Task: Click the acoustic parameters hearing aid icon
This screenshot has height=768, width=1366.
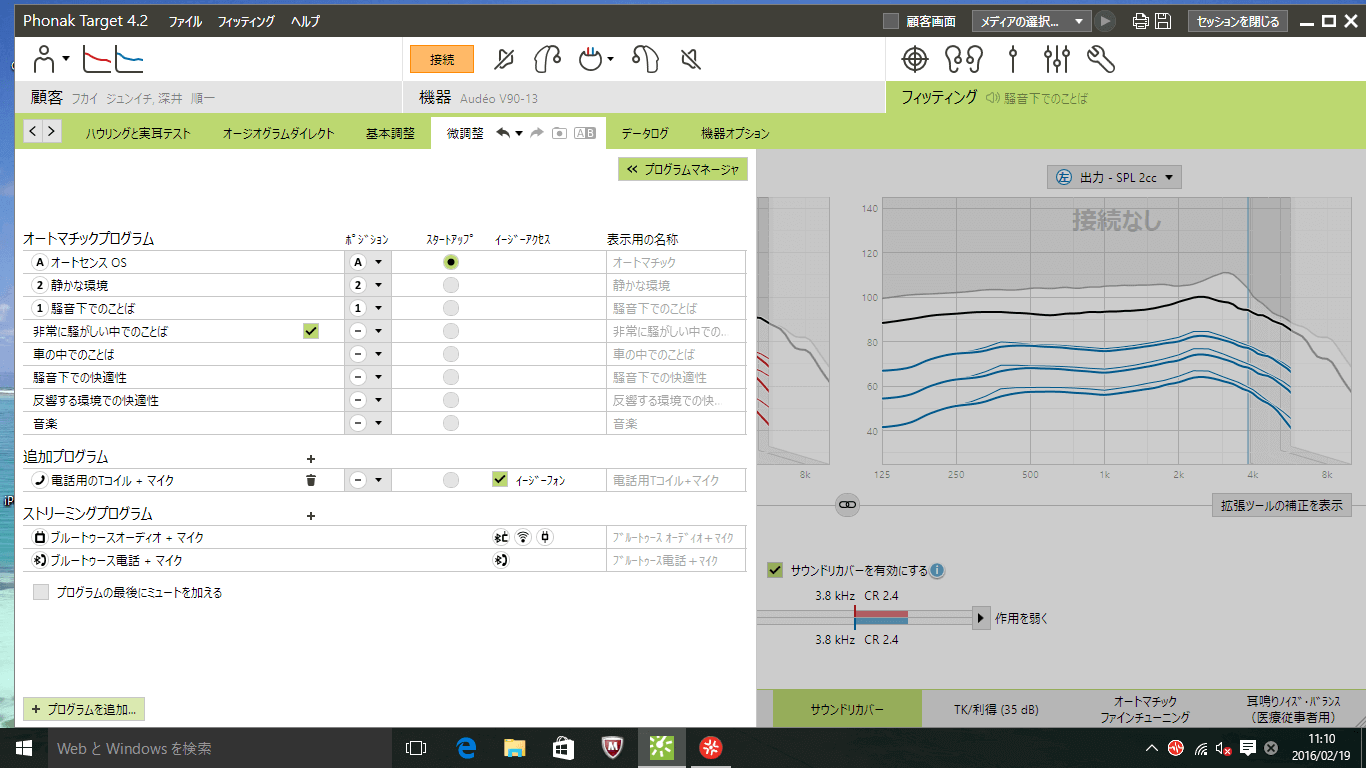Action: pos(547,60)
